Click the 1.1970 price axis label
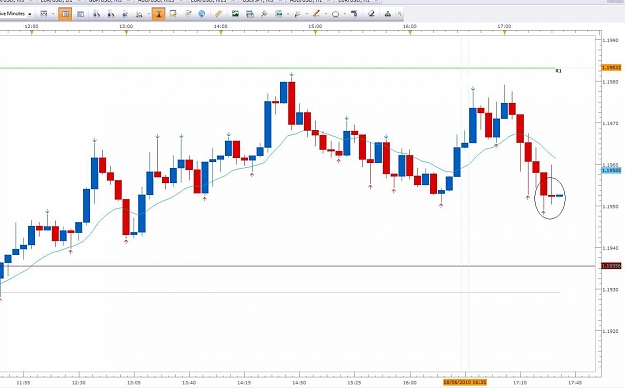 [x=610, y=123]
